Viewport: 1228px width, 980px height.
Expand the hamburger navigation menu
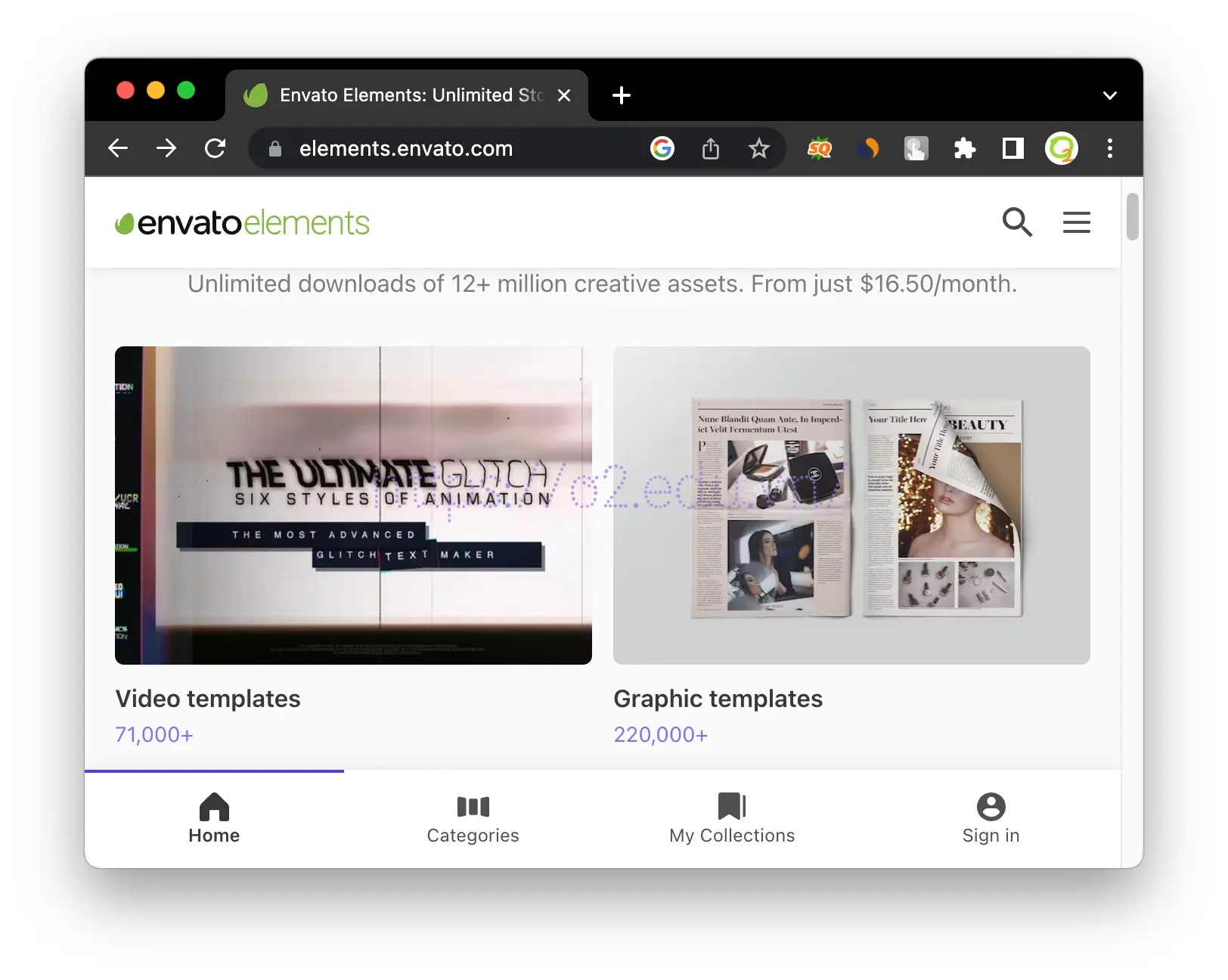[x=1077, y=222]
